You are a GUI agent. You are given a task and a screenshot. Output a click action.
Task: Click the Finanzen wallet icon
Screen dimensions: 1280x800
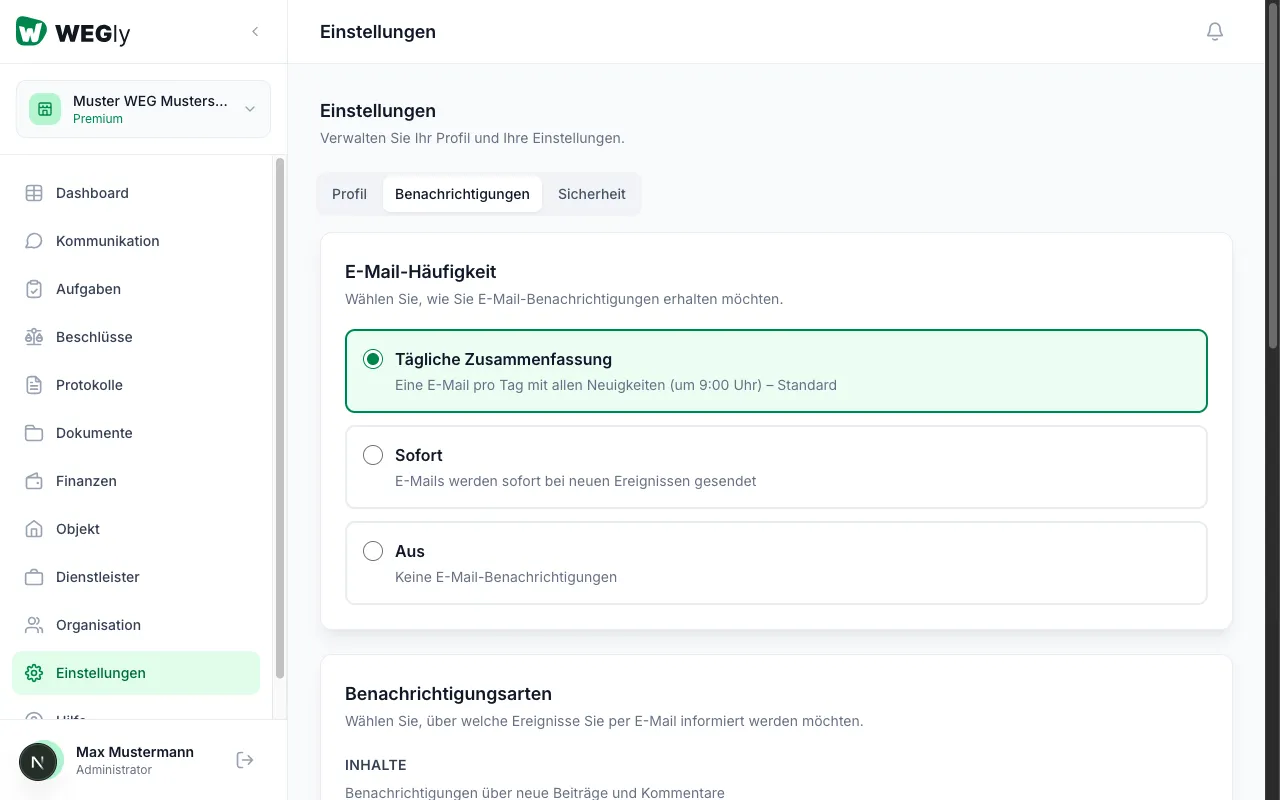point(34,481)
